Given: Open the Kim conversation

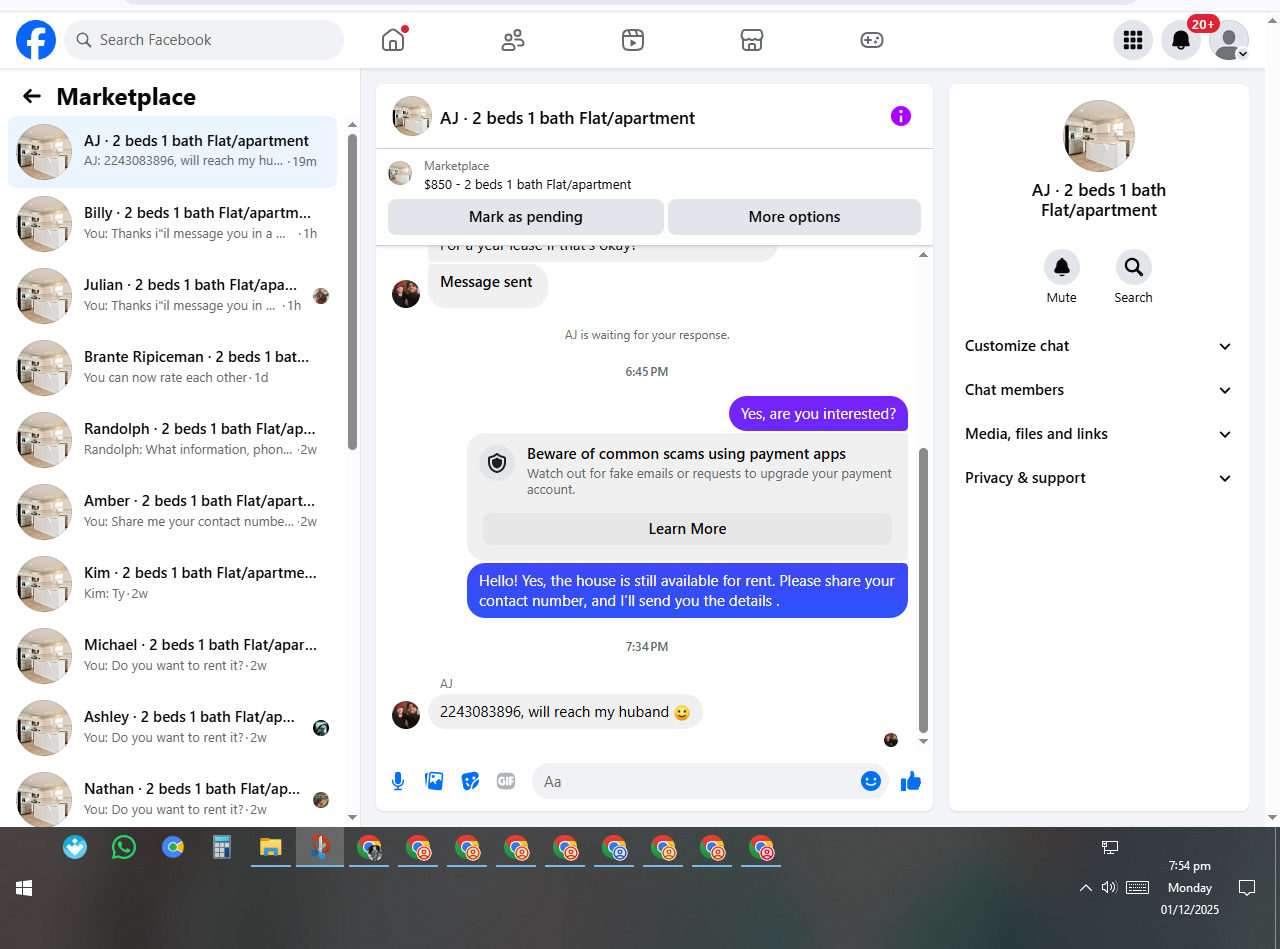Looking at the screenshot, I should [172, 583].
